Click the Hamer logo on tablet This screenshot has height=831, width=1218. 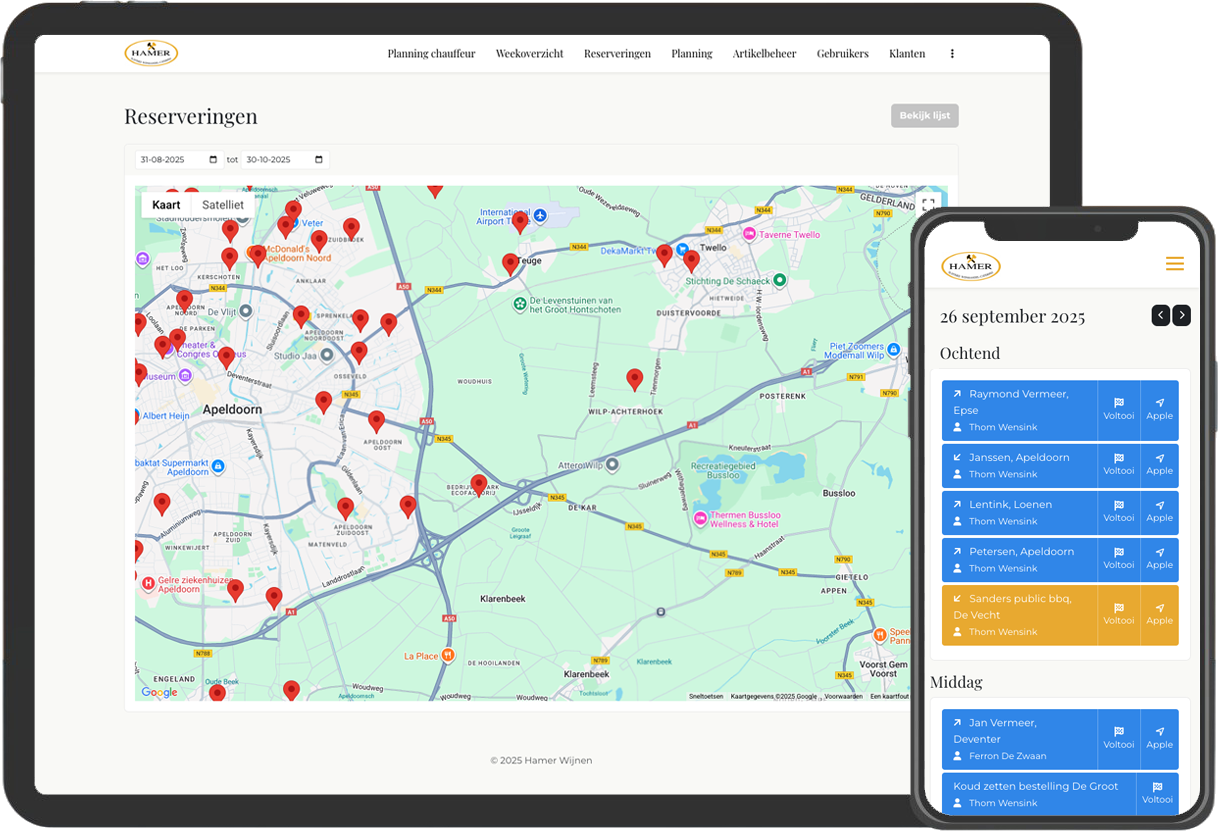pyautogui.click(x=151, y=53)
